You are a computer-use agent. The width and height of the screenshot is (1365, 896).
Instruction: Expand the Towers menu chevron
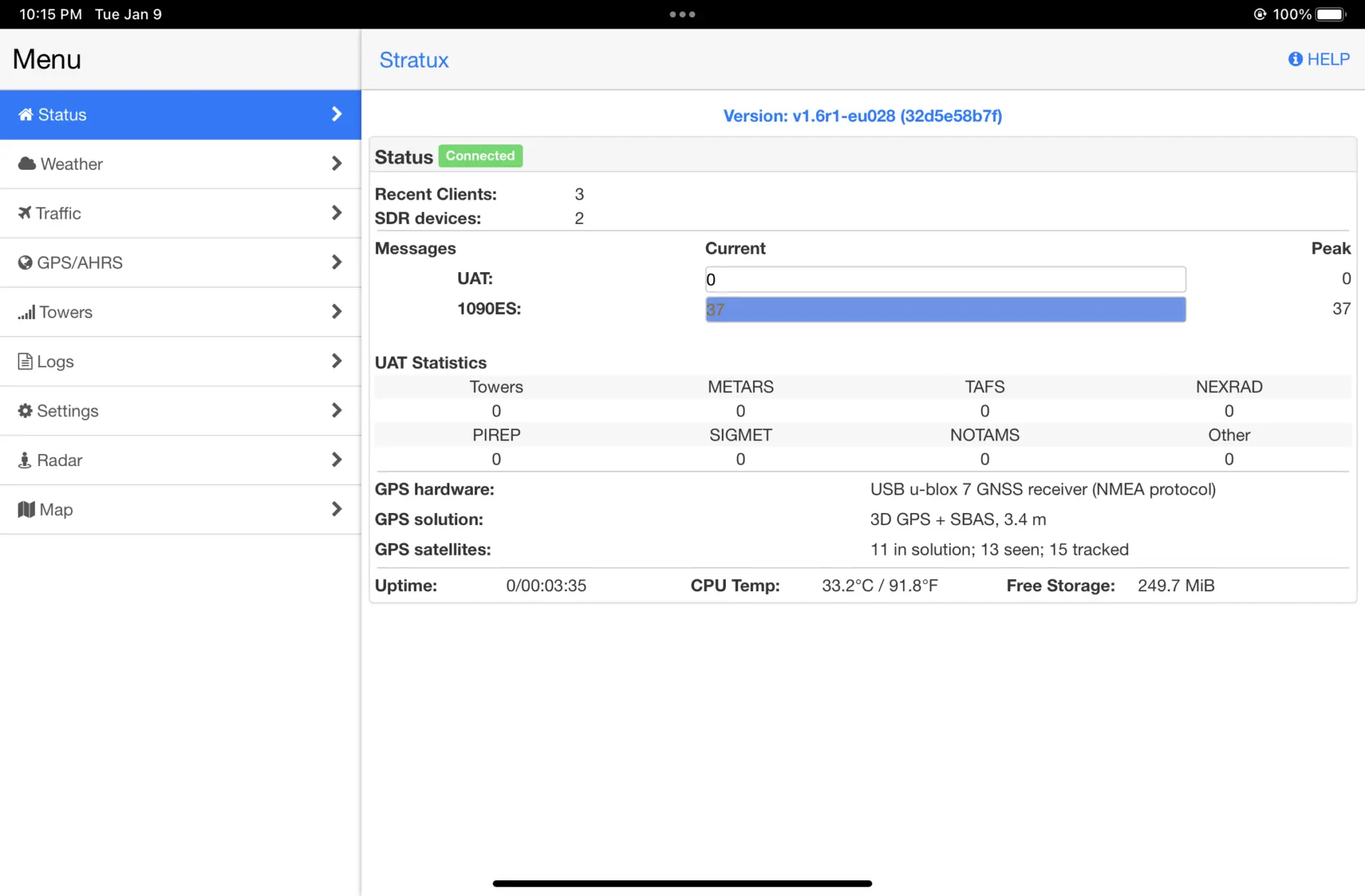(x=336, y=311)
